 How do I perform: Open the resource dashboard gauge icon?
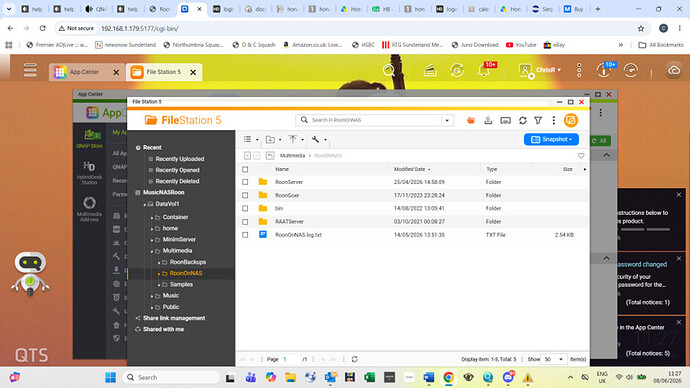tap(631, 70)
